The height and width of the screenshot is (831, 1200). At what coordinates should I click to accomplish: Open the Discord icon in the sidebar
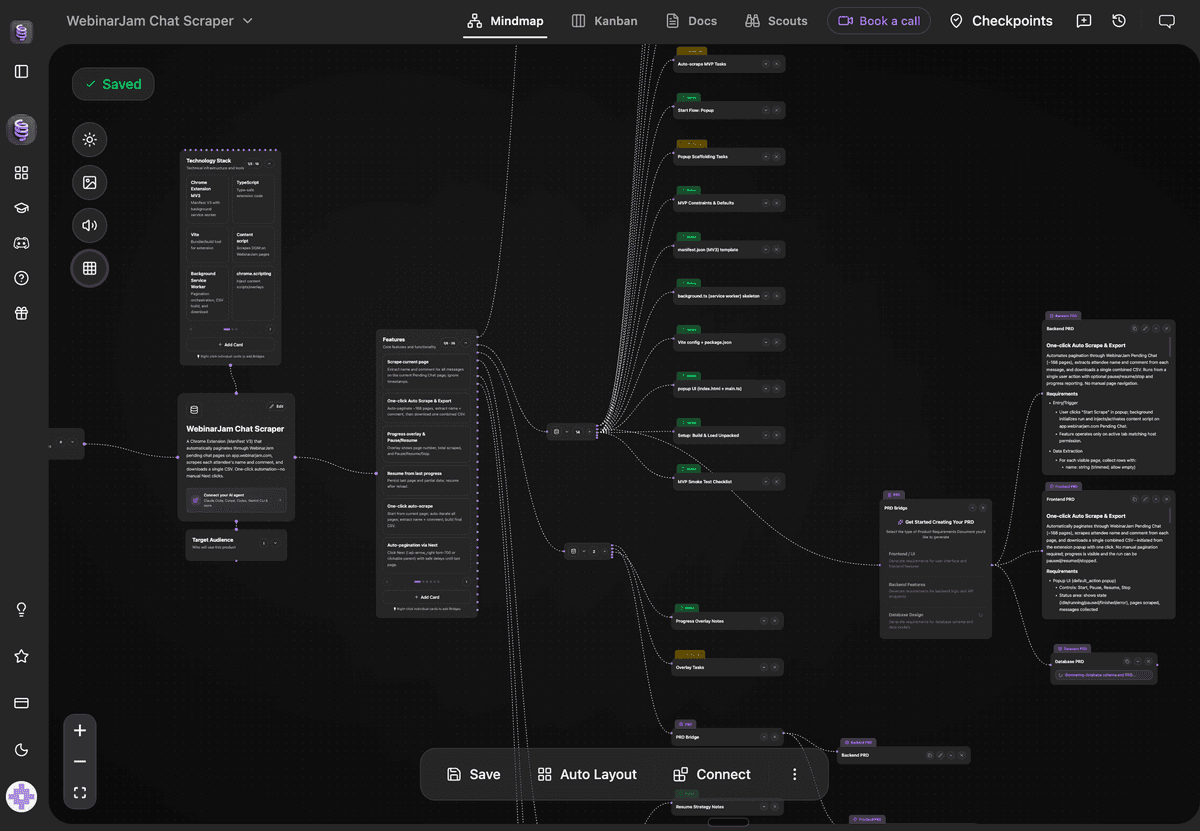tap(21, 242)
